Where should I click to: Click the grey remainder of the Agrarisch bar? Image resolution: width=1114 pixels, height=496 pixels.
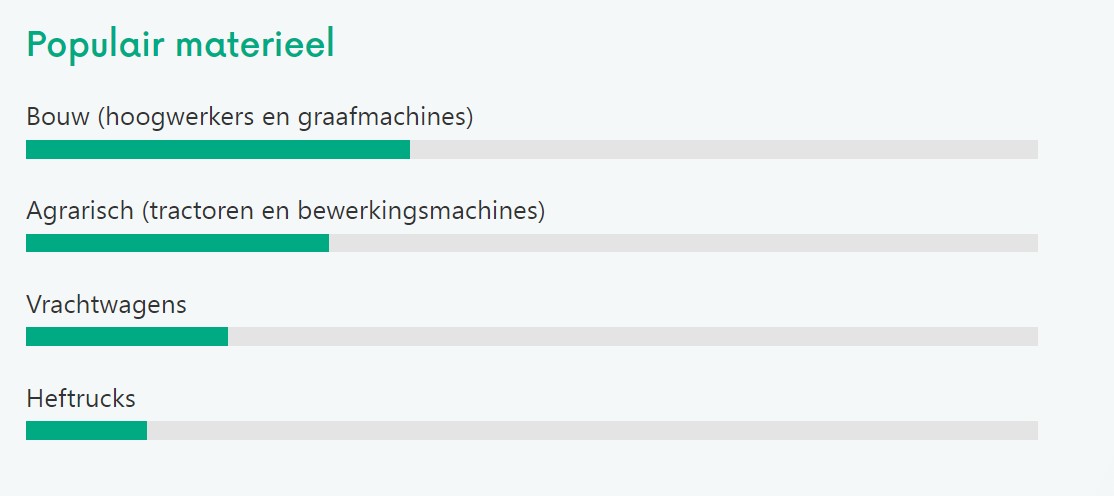tap(683, 243)
